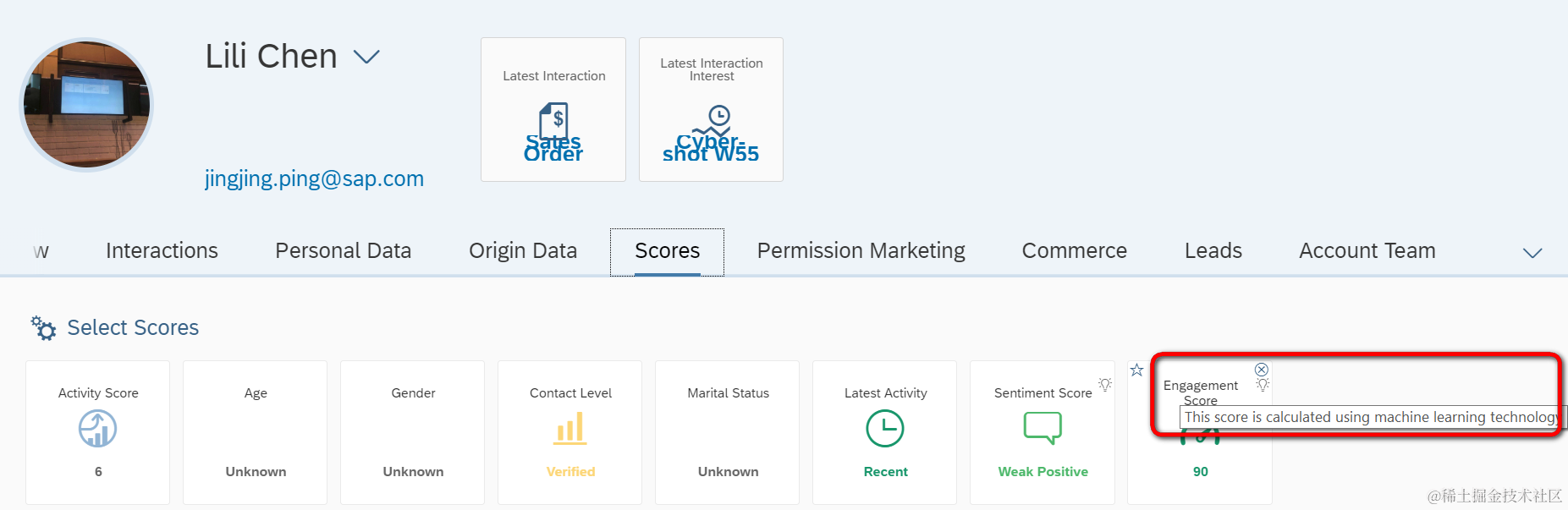Open the Marital Status score tile
1568x510 pixels.
728,432
